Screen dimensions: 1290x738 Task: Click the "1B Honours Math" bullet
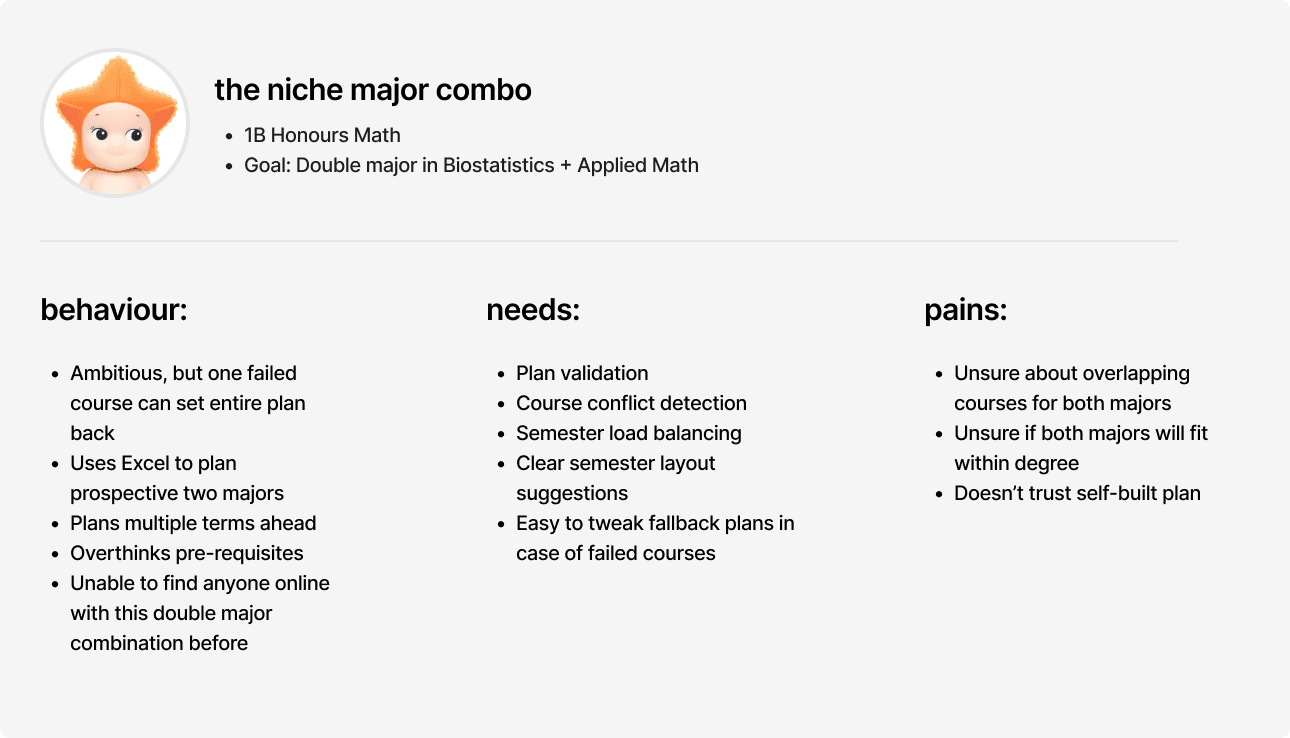click(x=322, y=135)
